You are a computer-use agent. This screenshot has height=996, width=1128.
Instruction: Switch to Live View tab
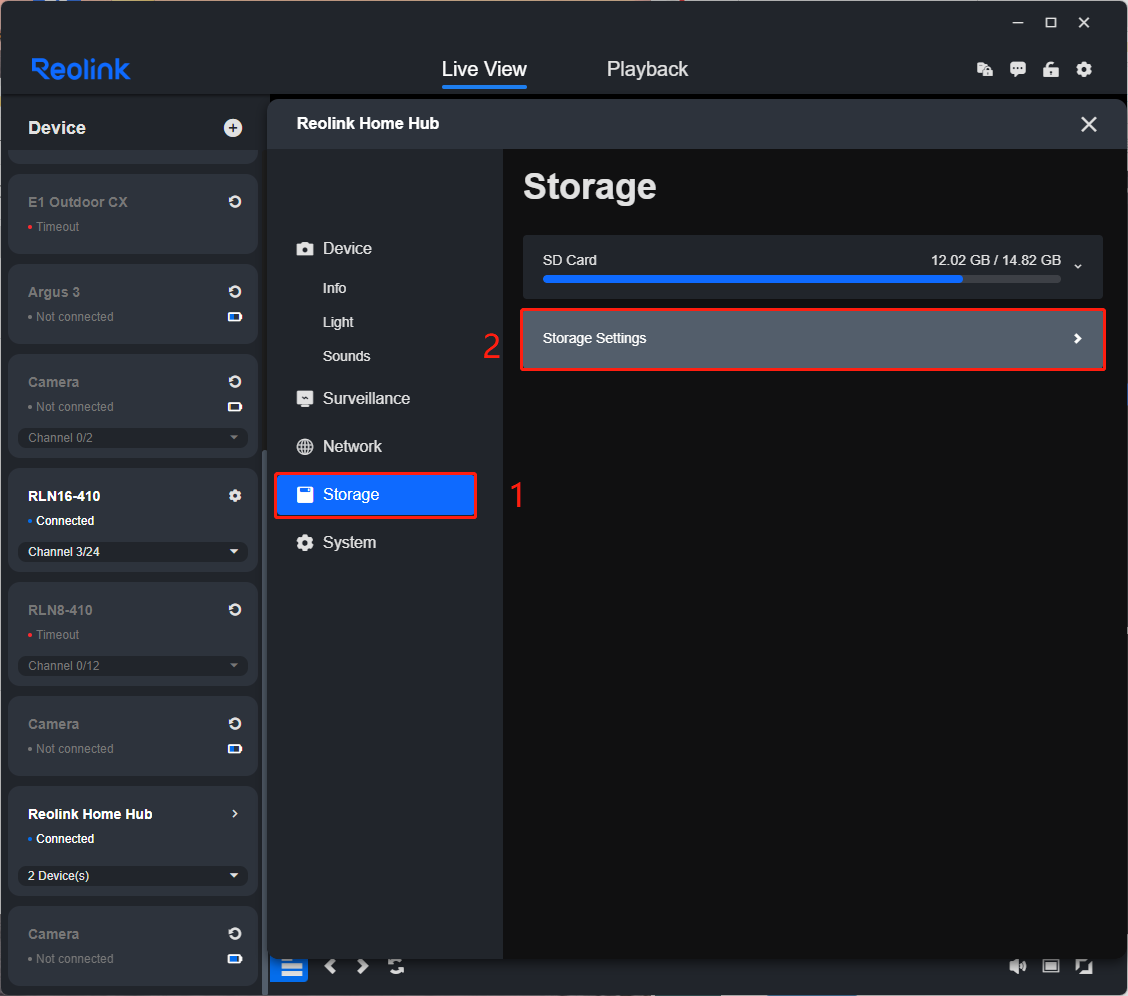click(x=484, y=69)
